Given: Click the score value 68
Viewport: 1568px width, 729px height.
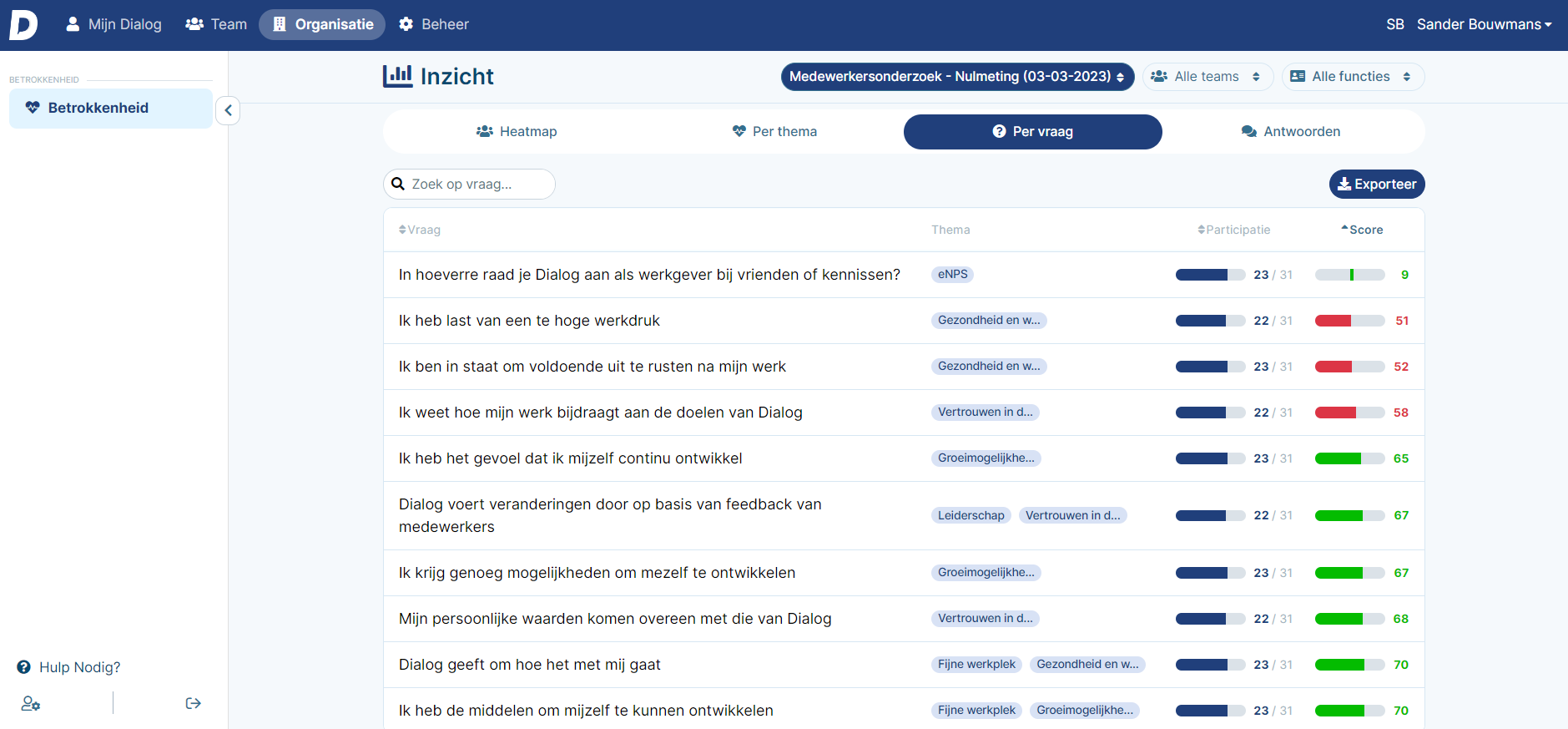Looking at the screenshot, I should tap(1400, 619).
